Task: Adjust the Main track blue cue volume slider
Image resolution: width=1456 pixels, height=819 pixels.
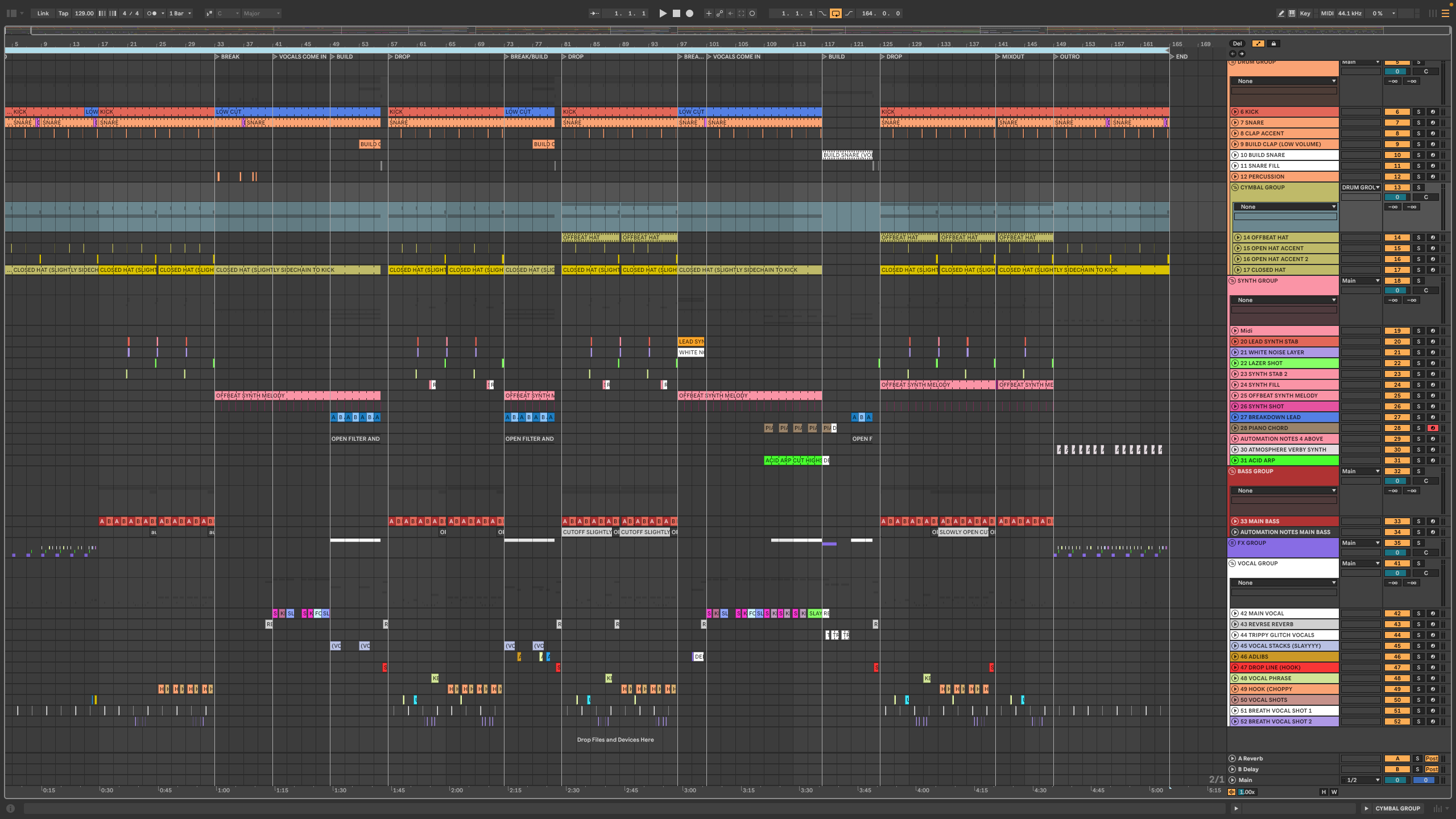Action: 1425,780
